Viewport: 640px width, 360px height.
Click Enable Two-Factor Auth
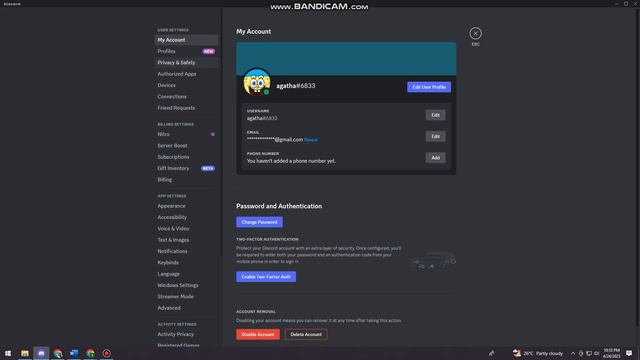coord(266,277)
